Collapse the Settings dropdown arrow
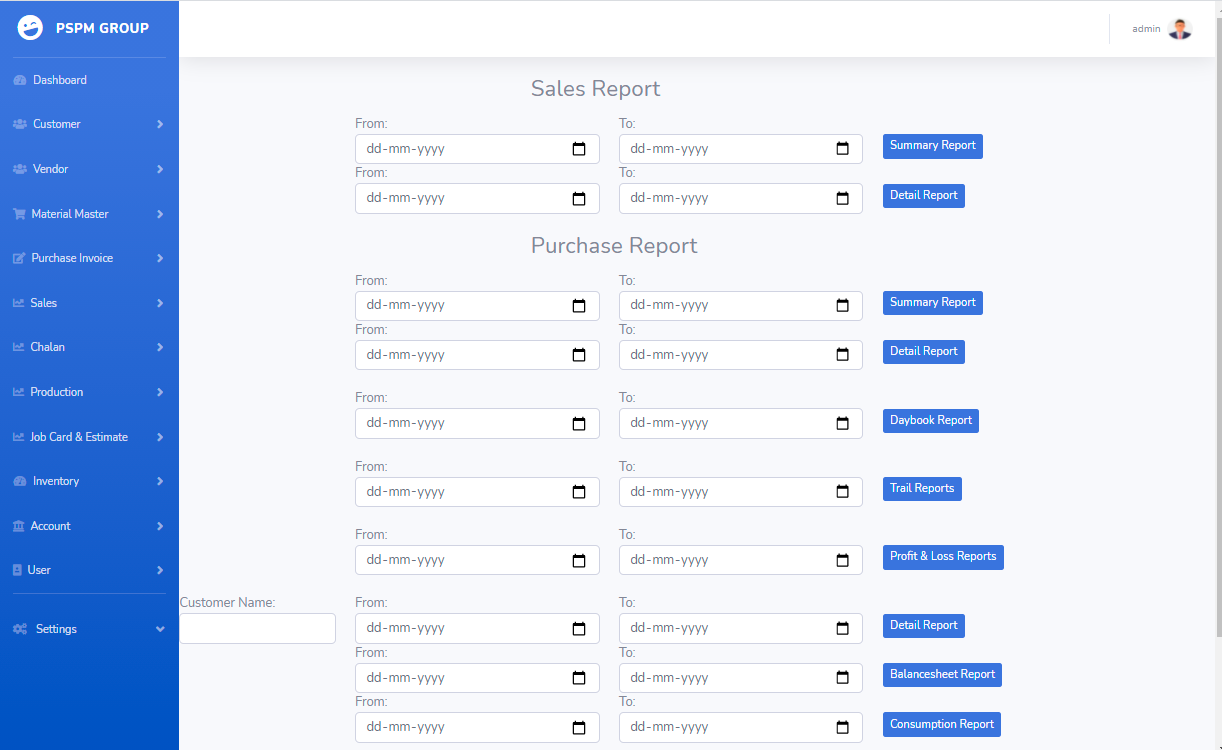1222x750 pixels. coord(160,629)
